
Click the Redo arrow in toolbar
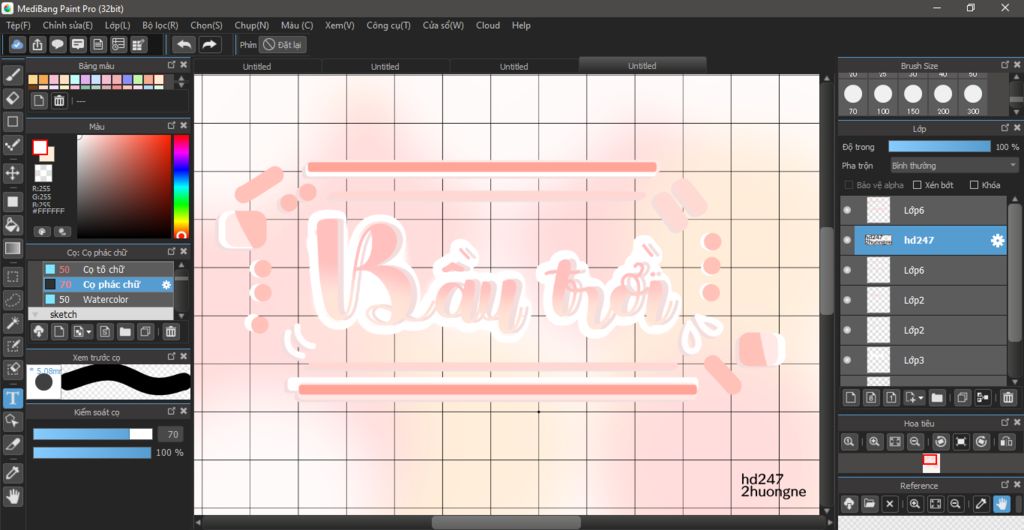pos(209,44)
